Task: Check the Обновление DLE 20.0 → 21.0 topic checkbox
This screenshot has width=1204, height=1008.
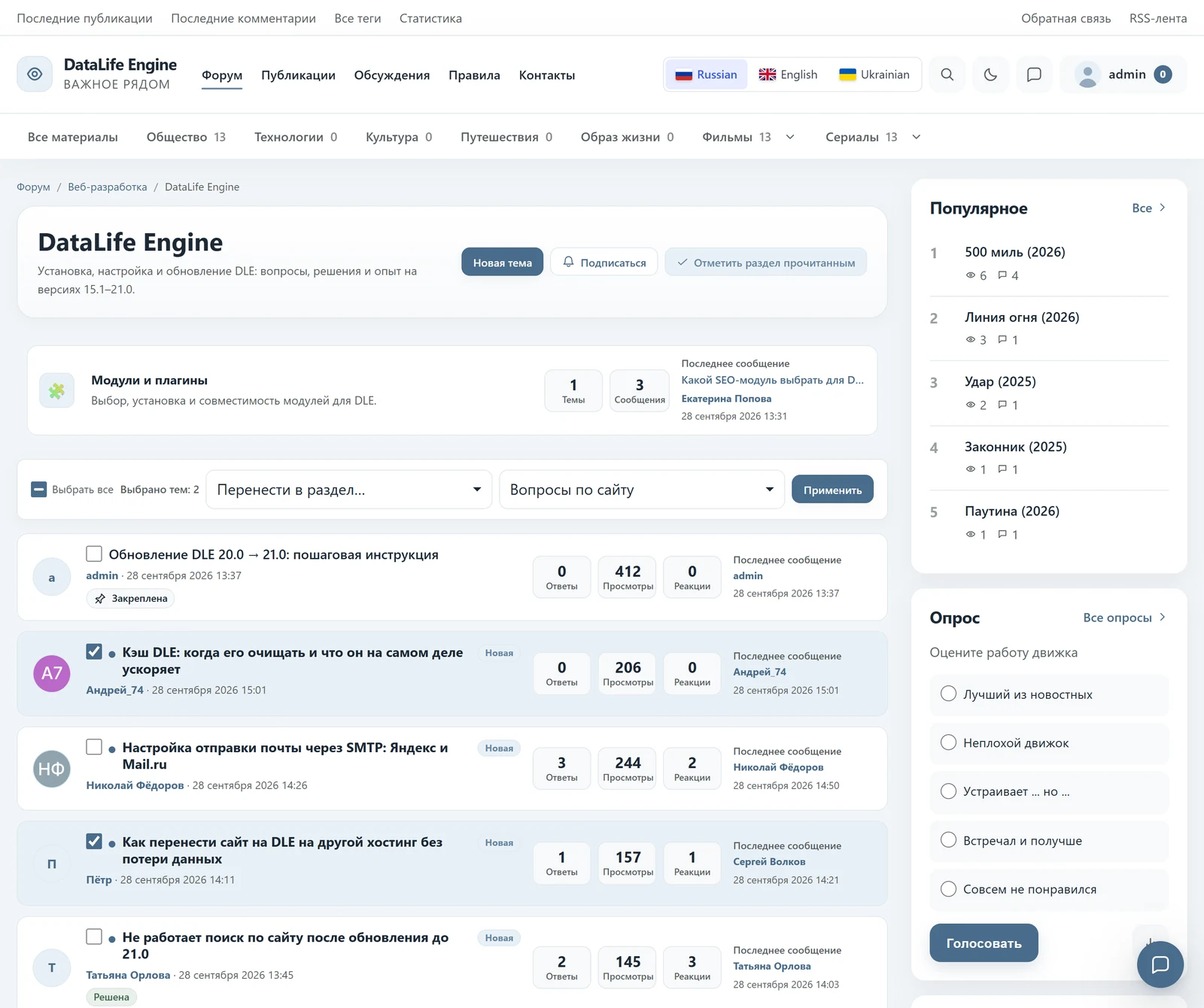Action: point(94,554)
